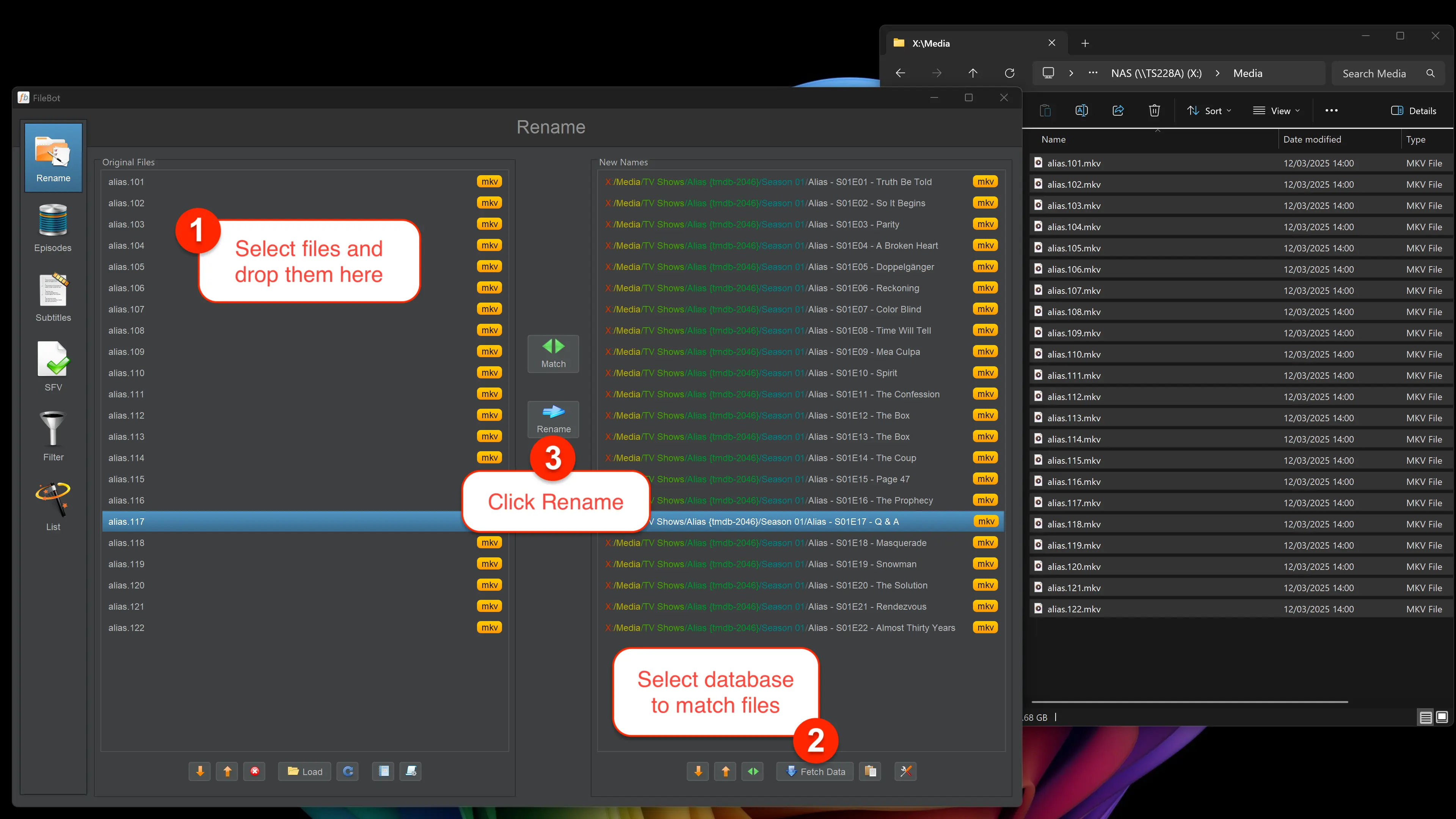Switch Explorer to large thumbnails view
This screenshot has width=1456, height=819.
[x=1442, y=717]
